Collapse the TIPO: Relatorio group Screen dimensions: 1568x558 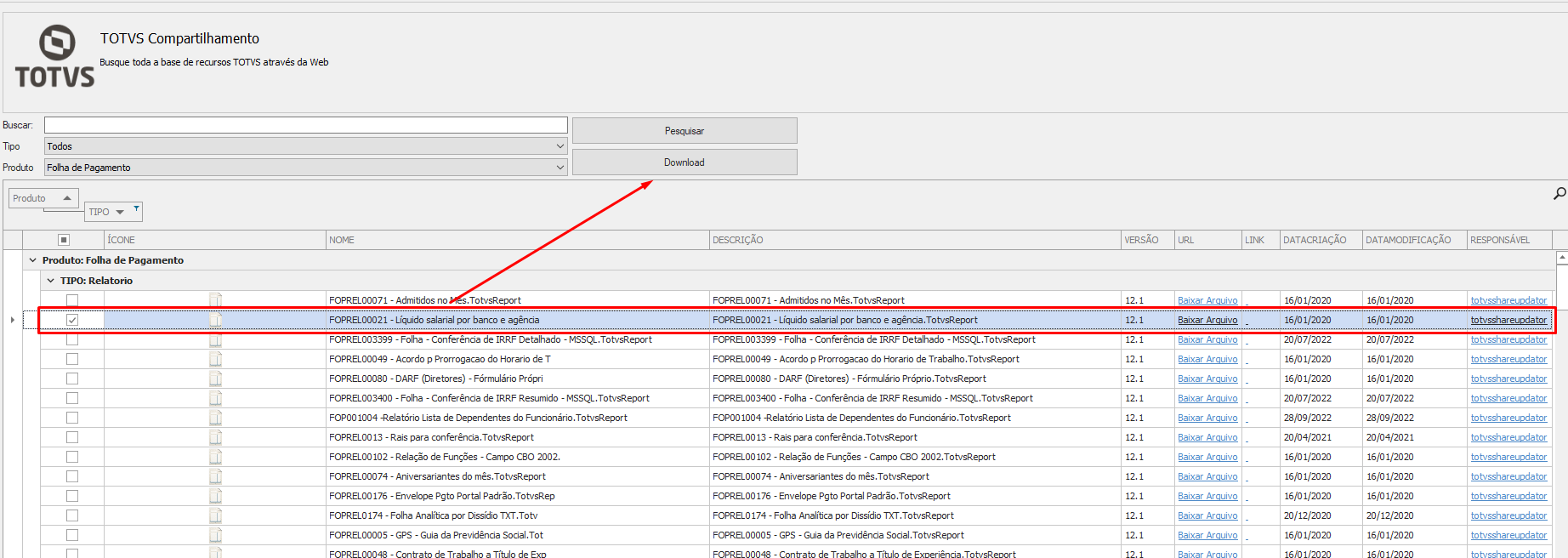tap(51, 281)
